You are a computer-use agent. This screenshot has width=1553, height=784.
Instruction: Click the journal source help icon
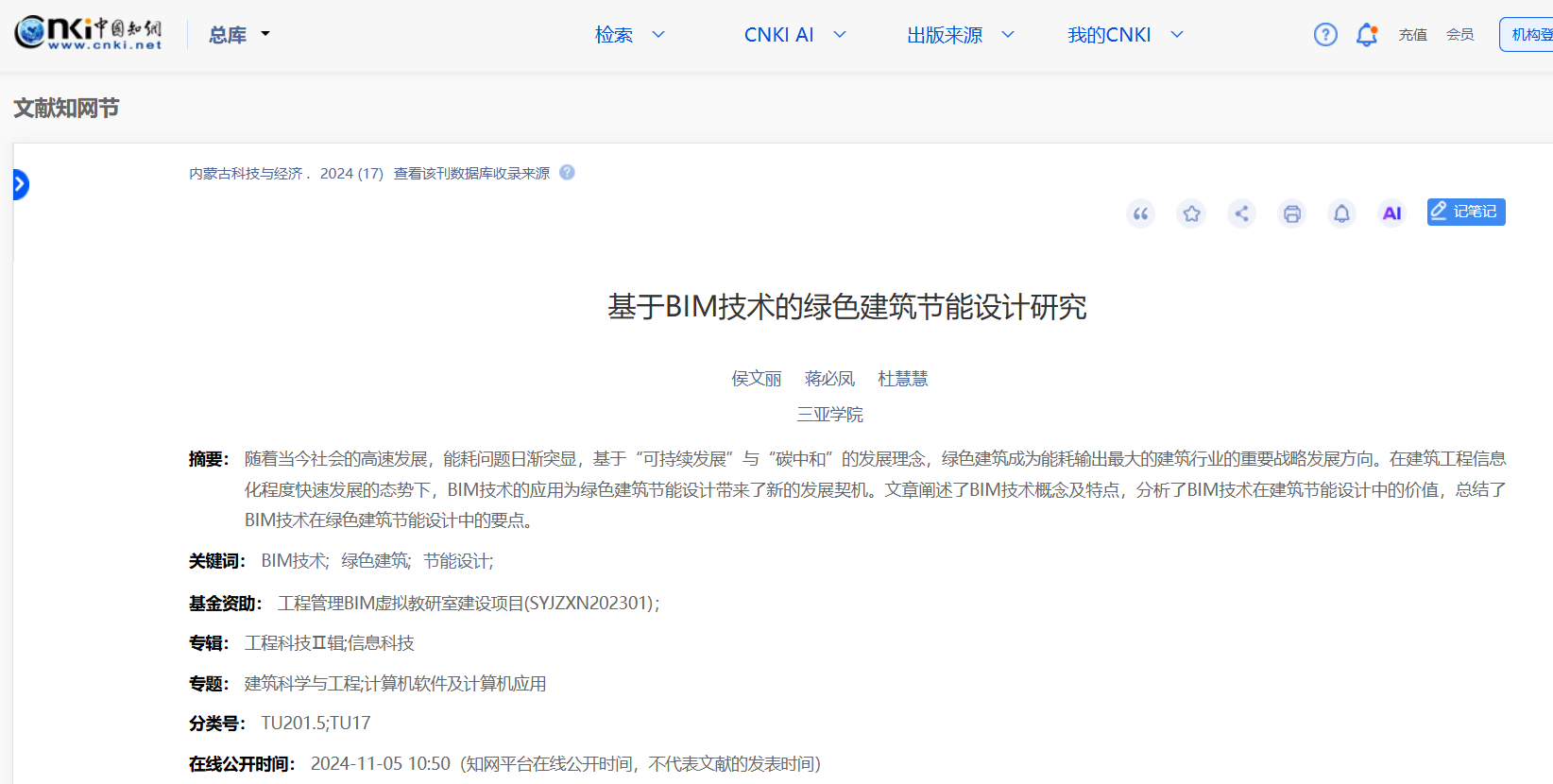(x=567, y=173)
